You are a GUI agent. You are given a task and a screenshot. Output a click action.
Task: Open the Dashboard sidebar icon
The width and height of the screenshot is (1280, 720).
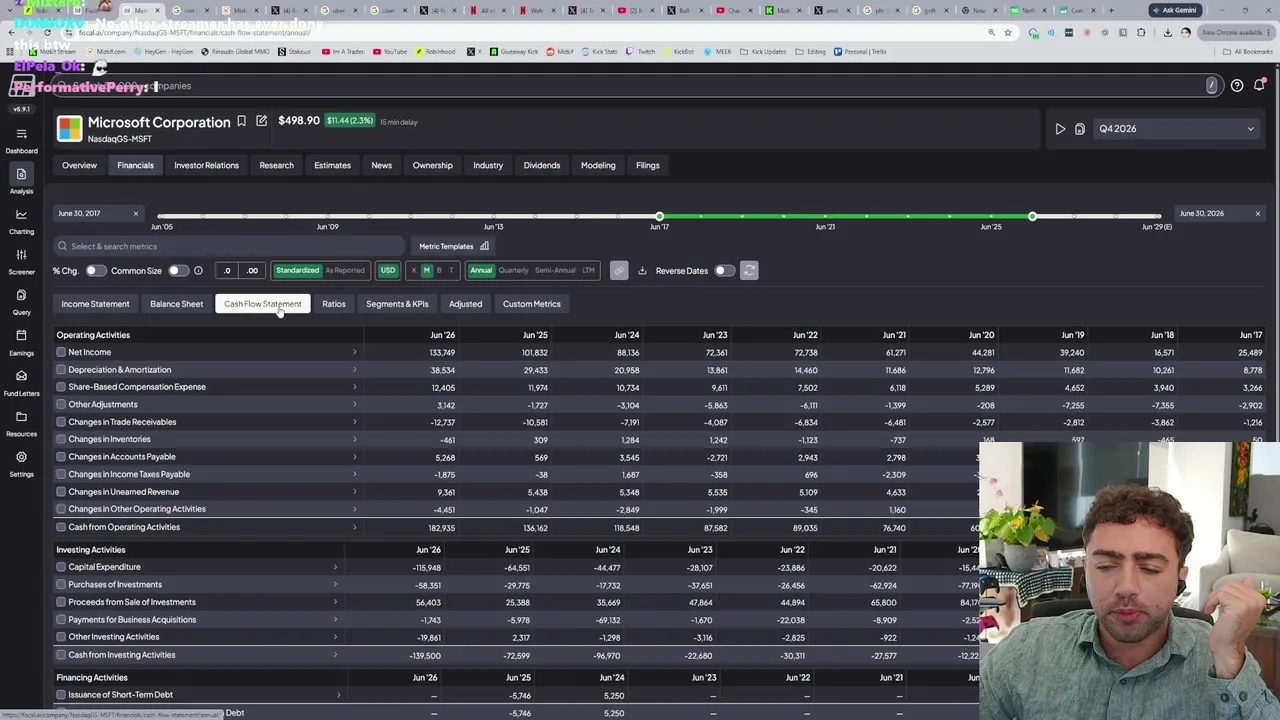21,134
